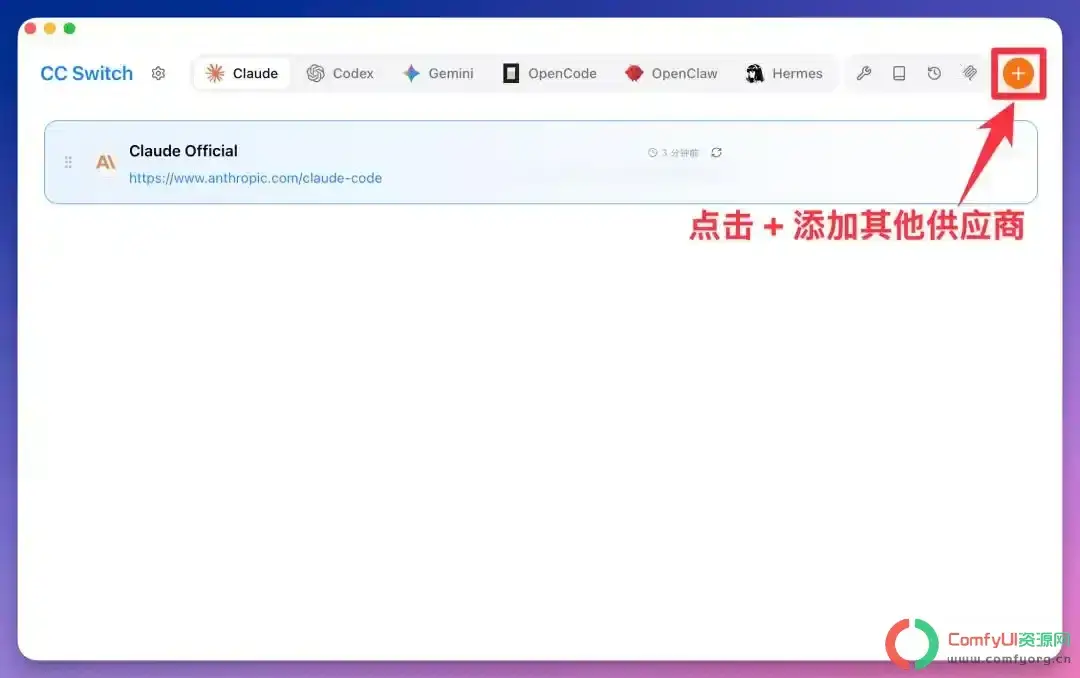Image resolution: width=1080 pixels, height=678 pixels.
Task: Switch to the Codex tab
Action: pos(340,73)
